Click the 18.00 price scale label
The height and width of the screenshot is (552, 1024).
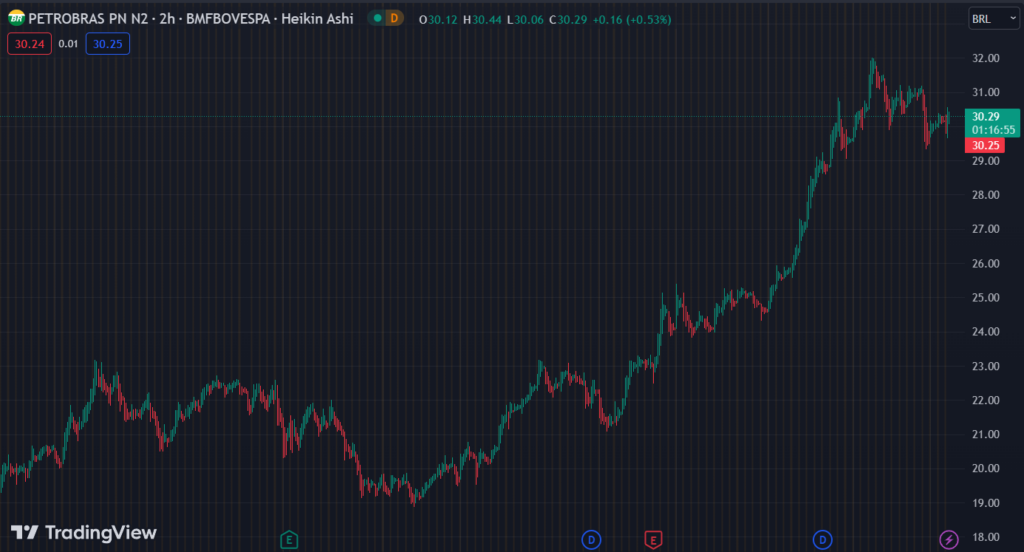[985, 537]
